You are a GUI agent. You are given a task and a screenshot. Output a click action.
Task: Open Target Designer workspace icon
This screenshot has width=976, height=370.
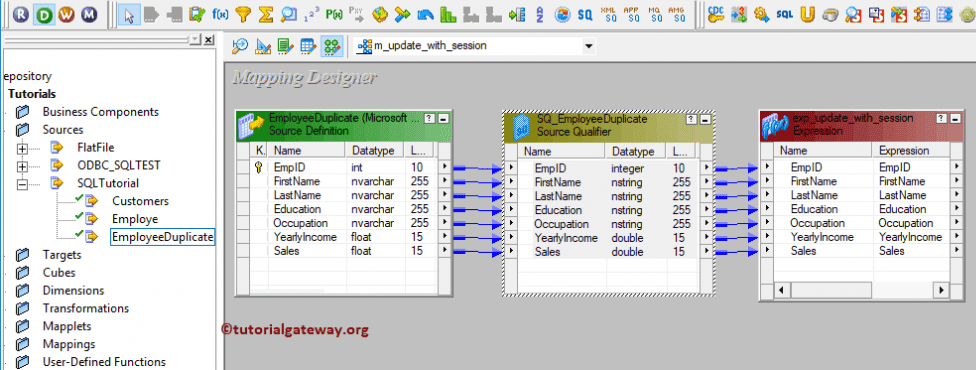[x=263, y=46]
